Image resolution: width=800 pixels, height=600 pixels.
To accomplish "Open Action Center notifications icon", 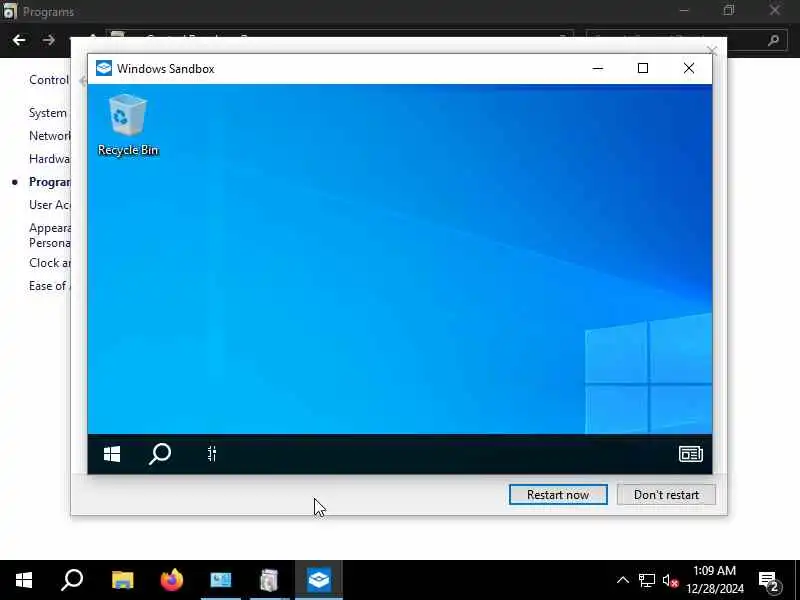I will pos(768,580).
